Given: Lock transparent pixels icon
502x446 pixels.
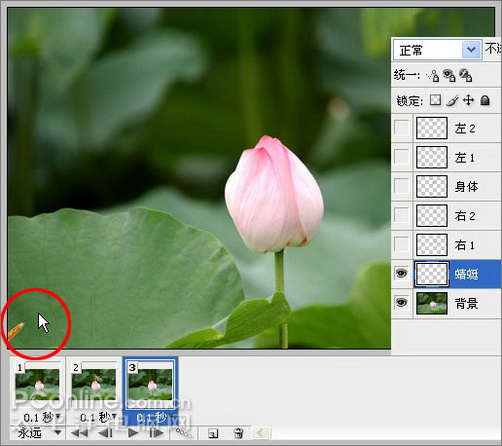Looking at the screenshot, I should coord(435,100).
